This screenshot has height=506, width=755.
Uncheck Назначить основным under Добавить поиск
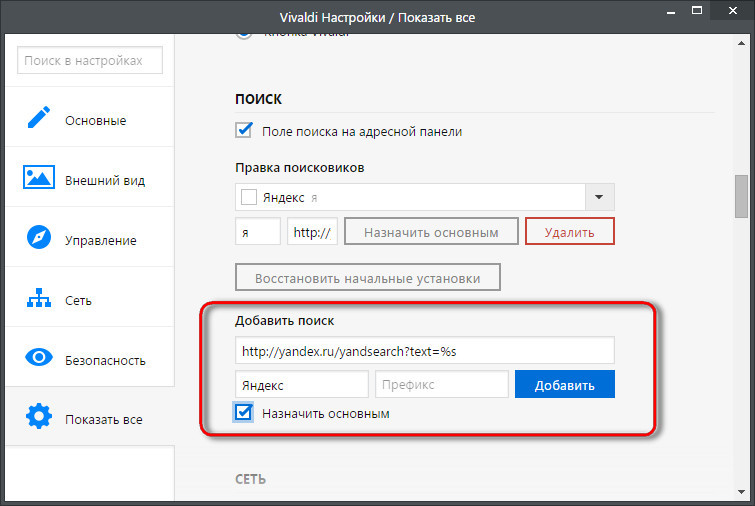[x=243, y=413]
